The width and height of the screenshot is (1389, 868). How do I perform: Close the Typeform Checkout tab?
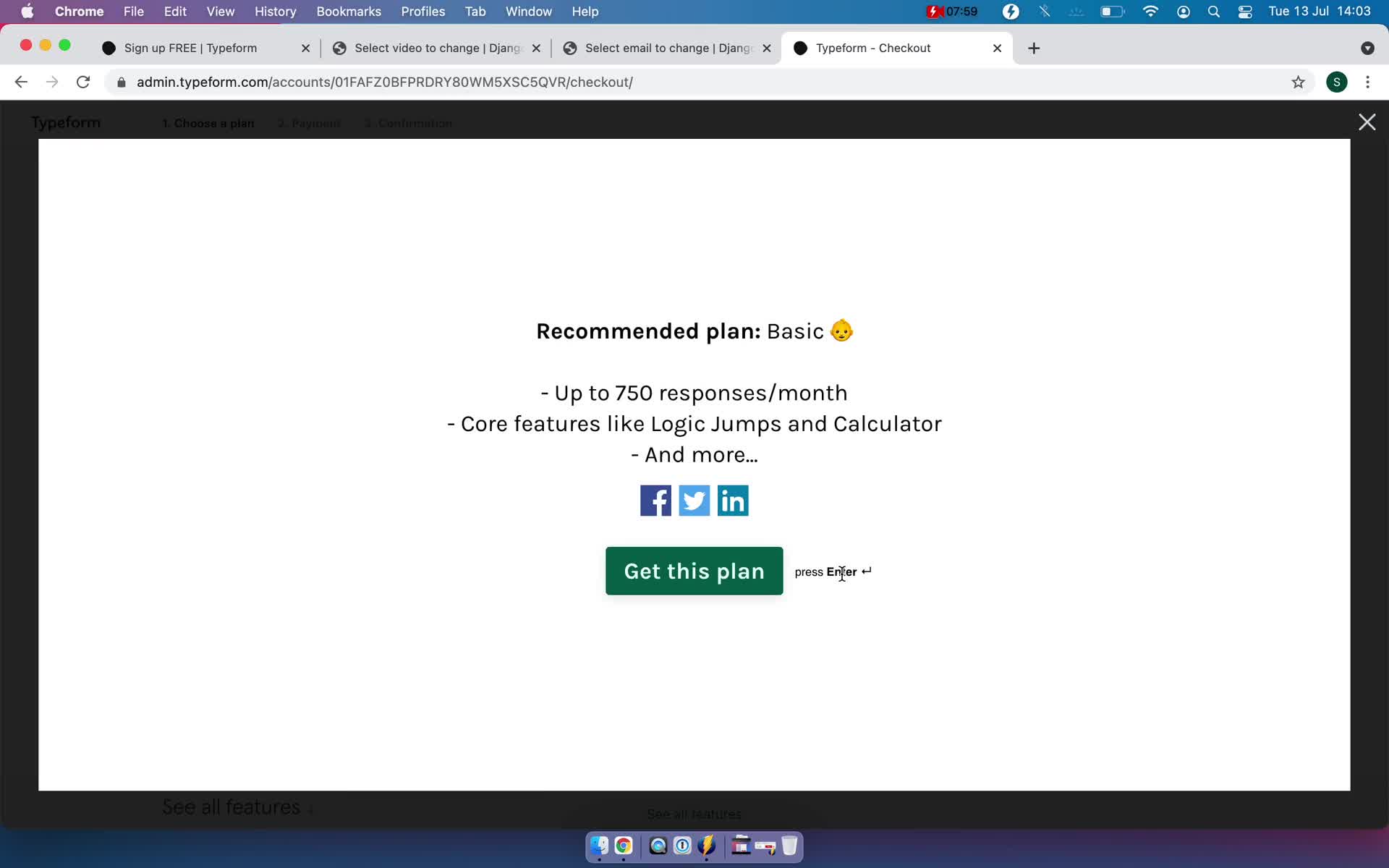pyautogui.click(x=997, y=47)
